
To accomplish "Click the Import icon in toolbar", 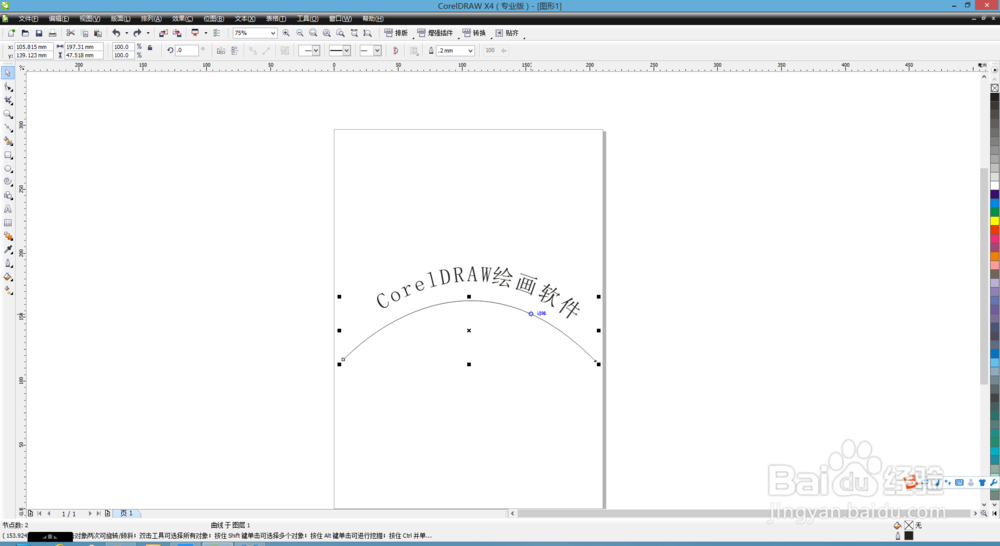I will coord(163,33).
